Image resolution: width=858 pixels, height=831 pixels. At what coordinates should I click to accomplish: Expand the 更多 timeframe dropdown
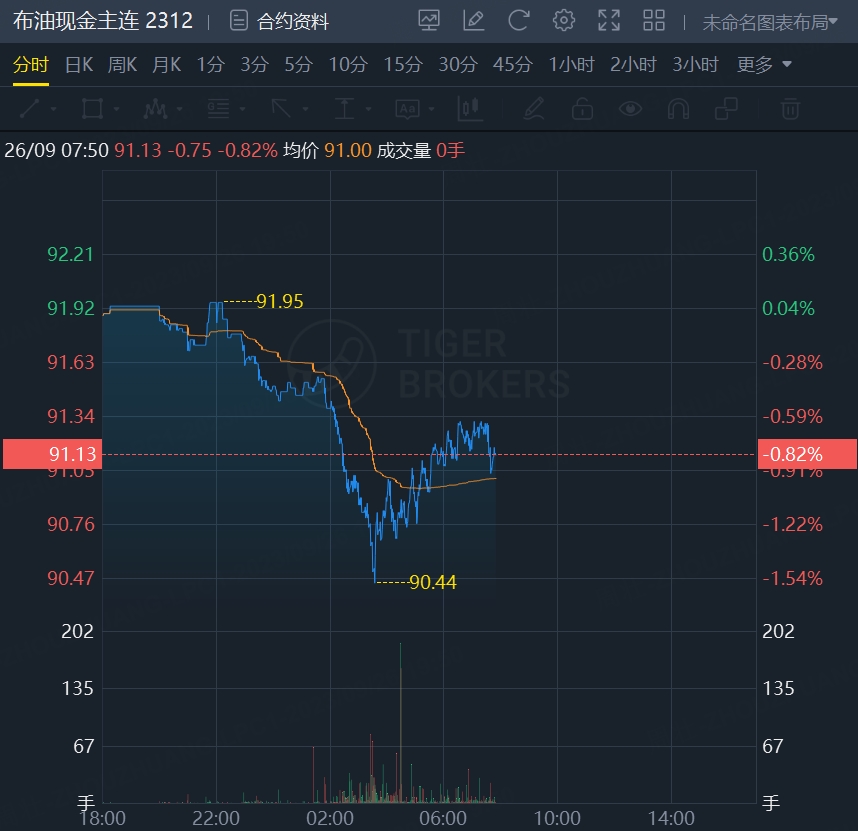pyautogui.click(x=764, y=65)
